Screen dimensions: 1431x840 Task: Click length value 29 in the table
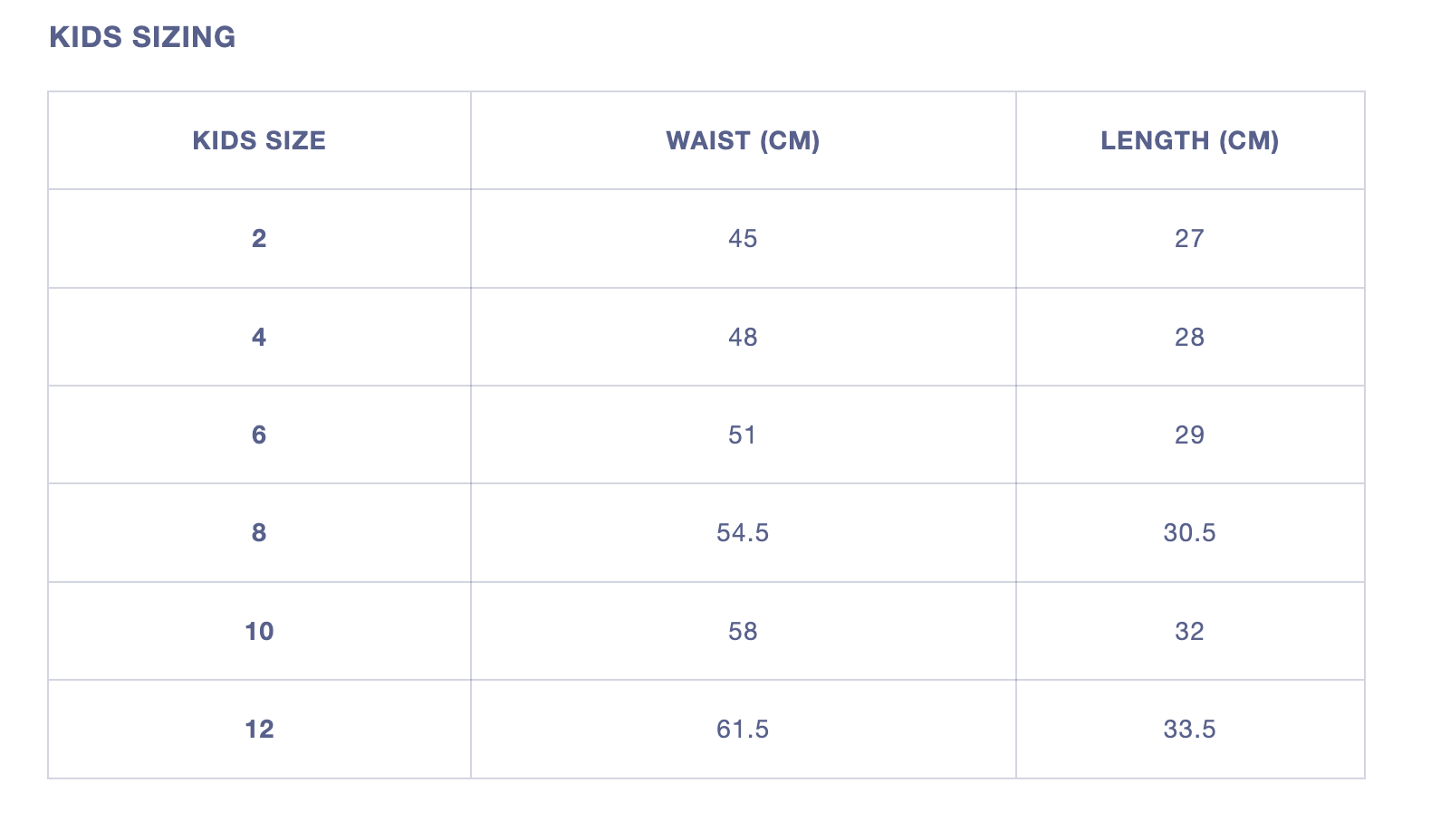(1189, 435)
